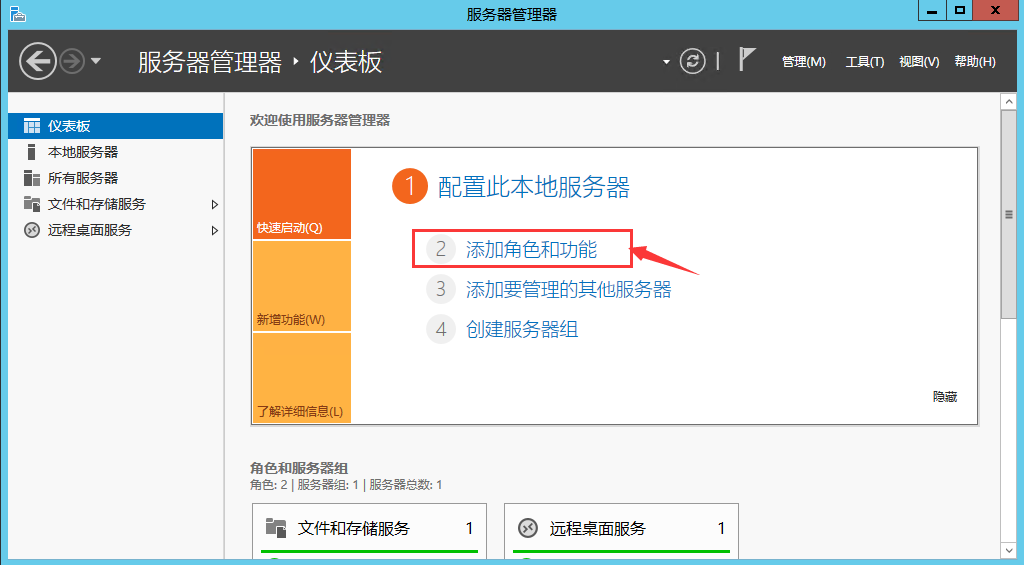Select 仪表板 in the sidebar
This screenshot has width=1024, height=565.
pyautogui.click(x=116, y=125)
